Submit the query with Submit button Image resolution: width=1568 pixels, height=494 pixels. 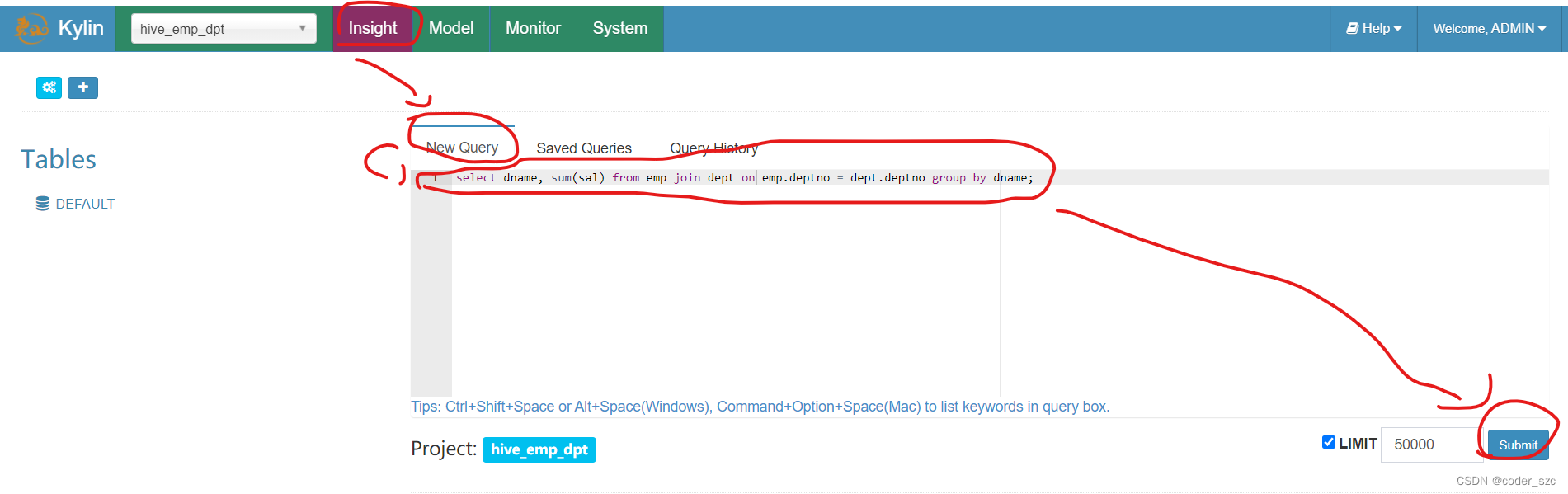1518,445
